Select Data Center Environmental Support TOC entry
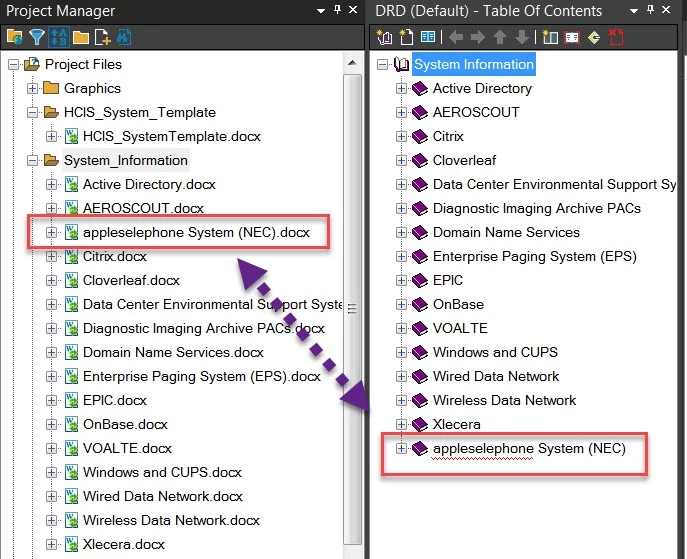 (554, 184)
